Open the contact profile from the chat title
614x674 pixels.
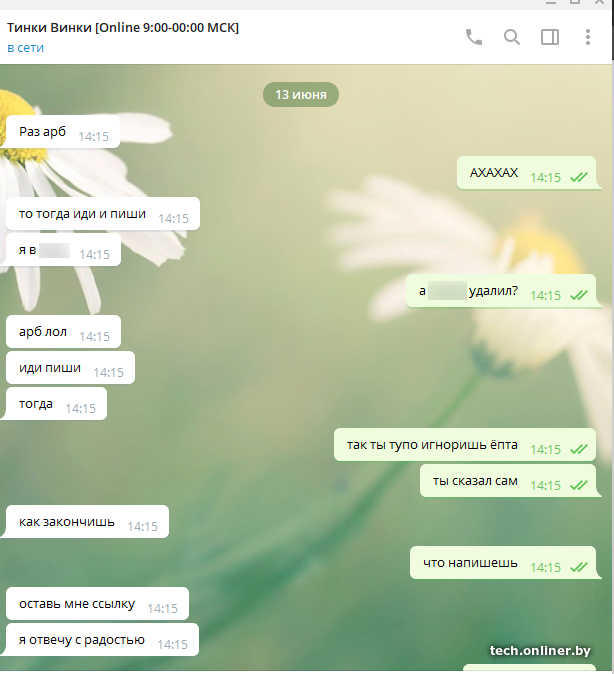click(123, 28)
